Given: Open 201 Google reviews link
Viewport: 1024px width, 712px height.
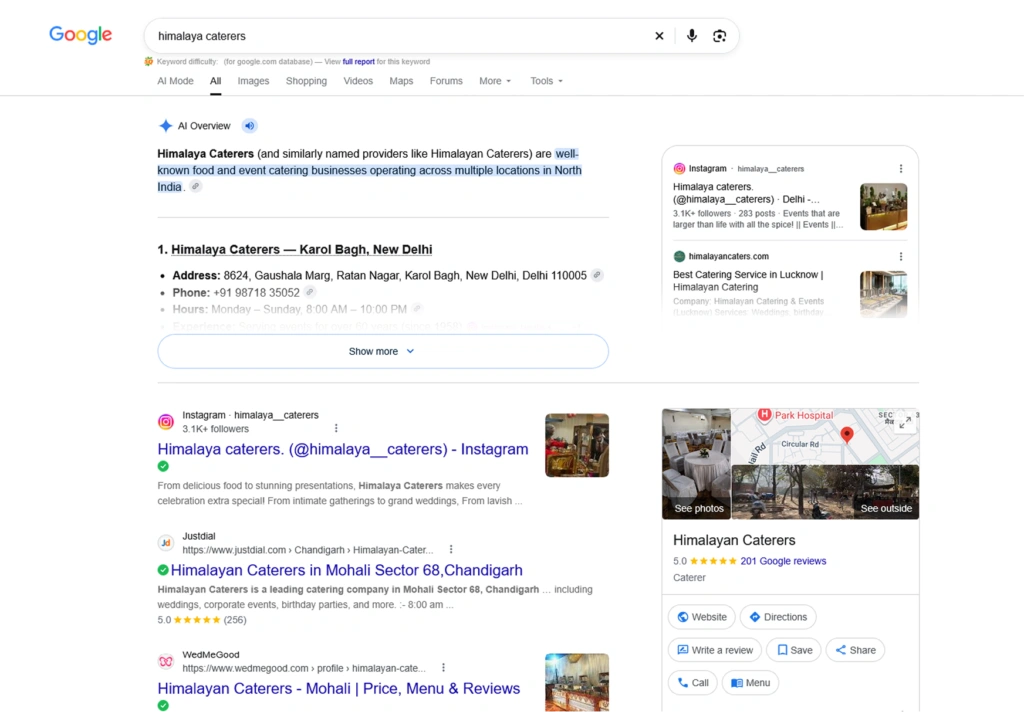Looking at the screenshot, I should 783,561.
